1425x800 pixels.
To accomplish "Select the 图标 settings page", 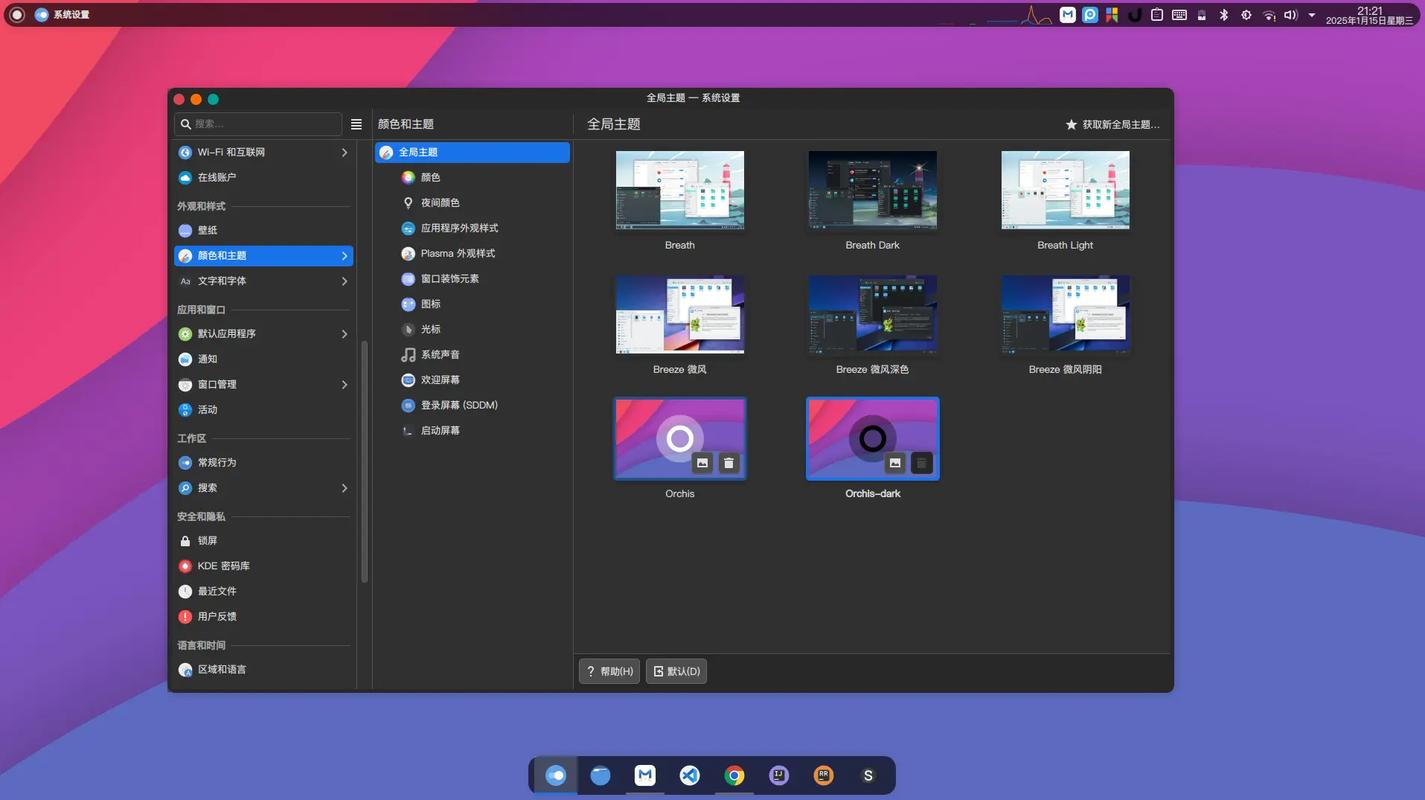I will pyautogui.click(x=430, y=304).
